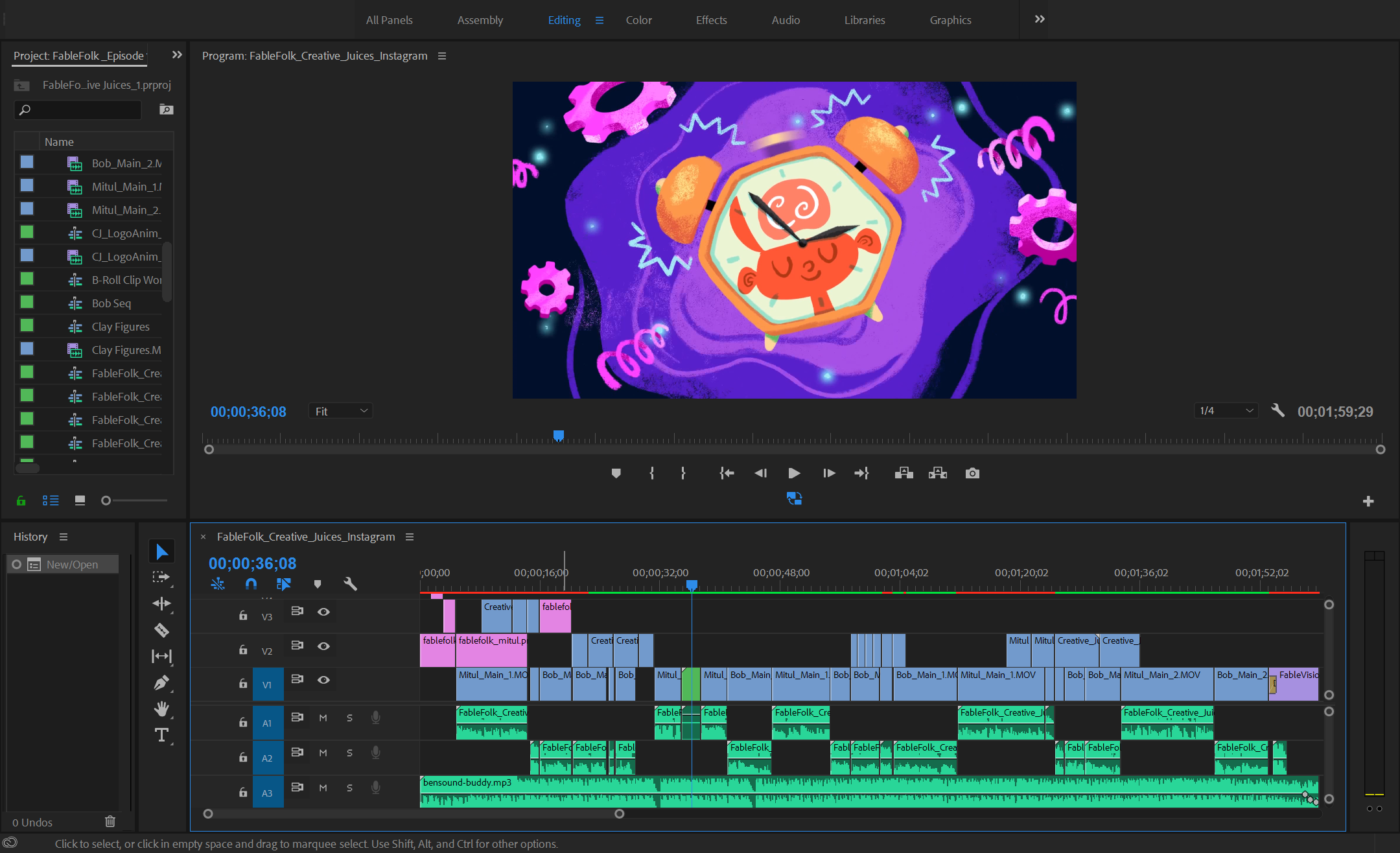1400x853 pixels.
Task: Toggle Linked Selection in timeline
Action: pos(283,584)
